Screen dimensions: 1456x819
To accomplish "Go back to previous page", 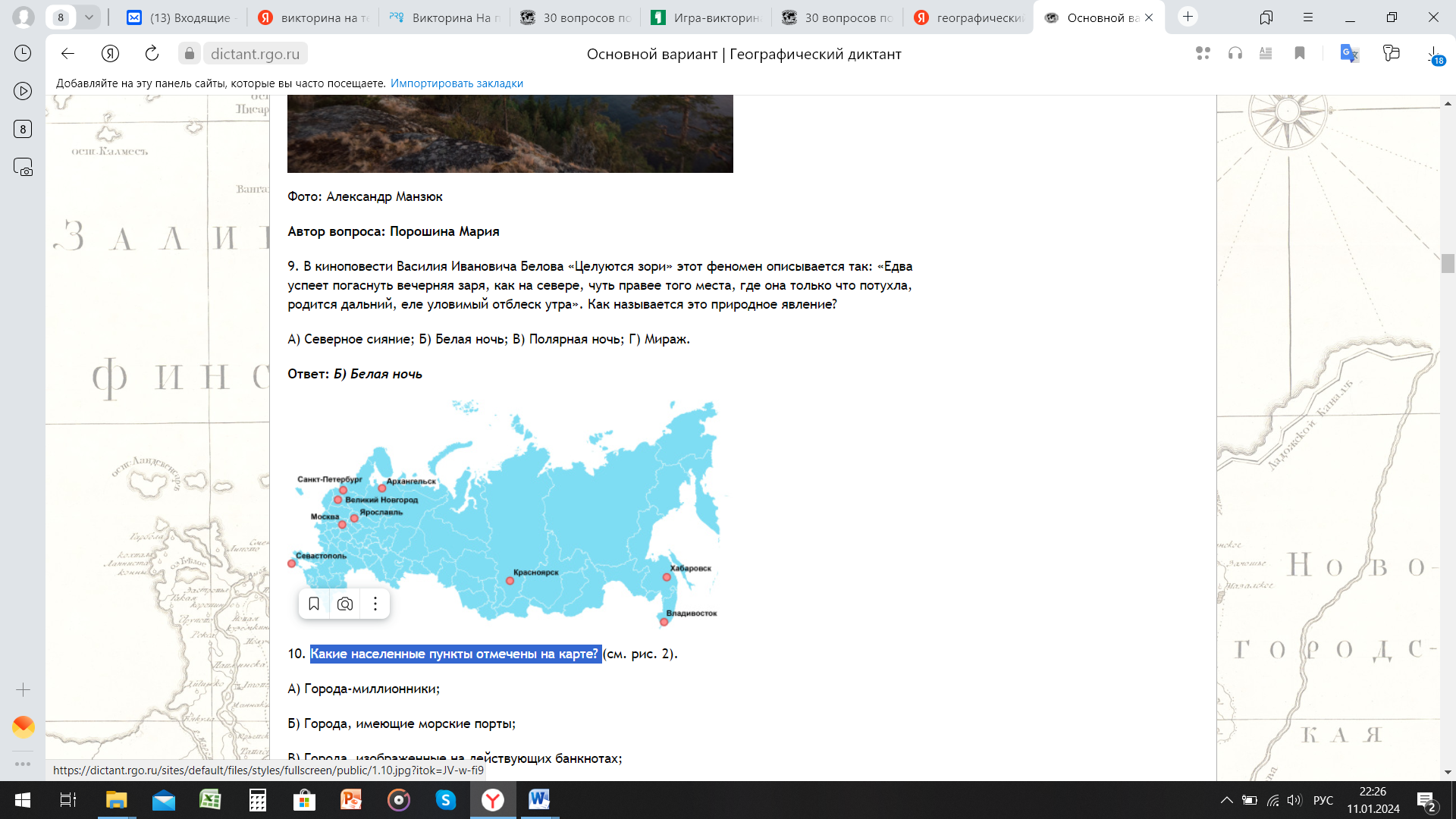I will click(x=67, y=53).
